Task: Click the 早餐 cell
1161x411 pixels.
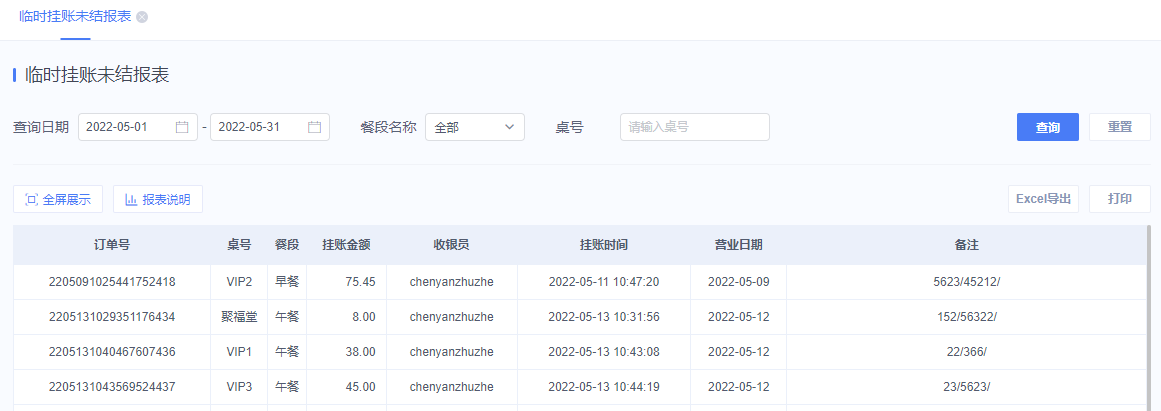Action: (287, 282)
